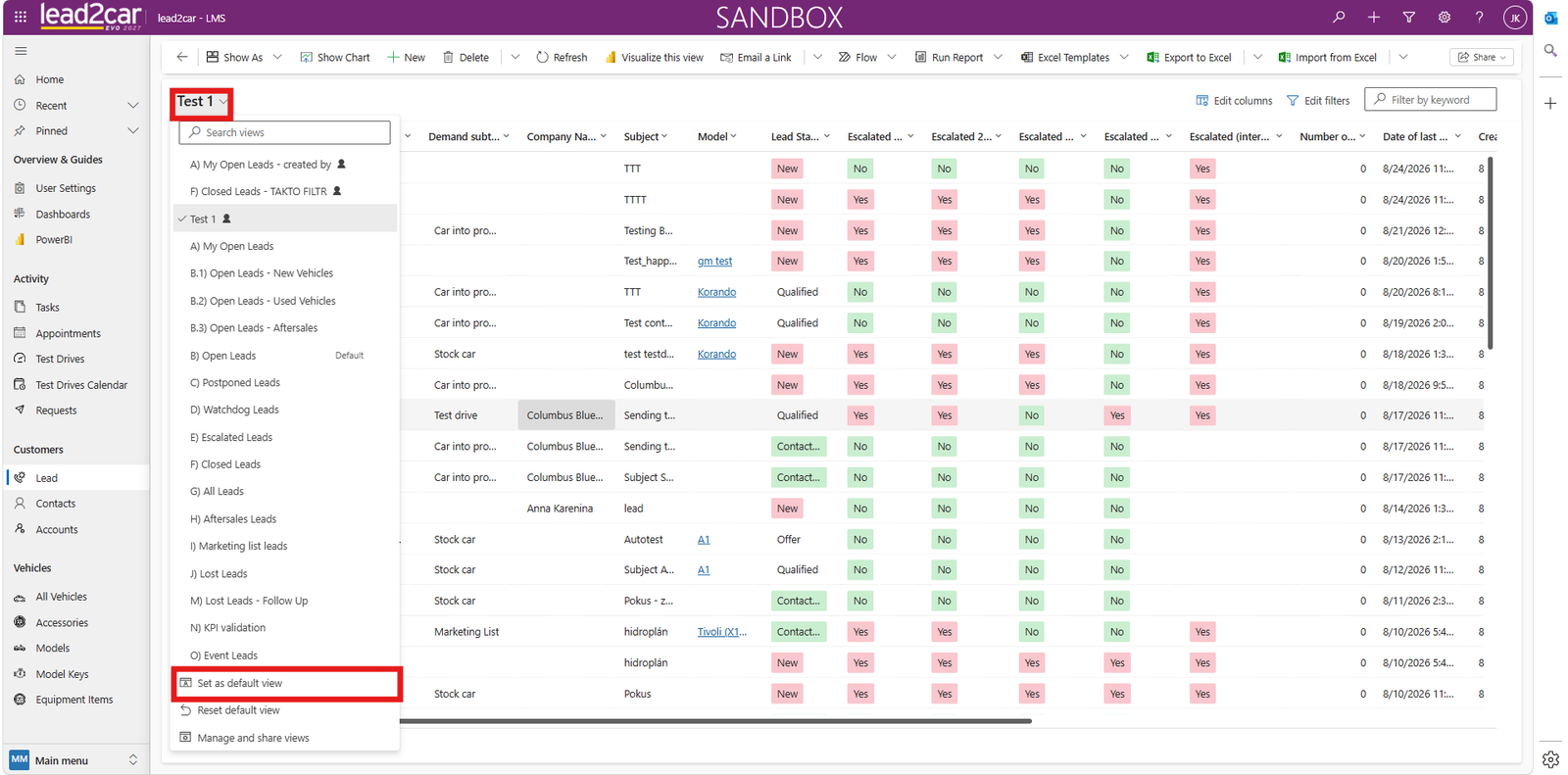
Task: Click the horizontal scrollbar under the grid
Action: coord(715,721)
